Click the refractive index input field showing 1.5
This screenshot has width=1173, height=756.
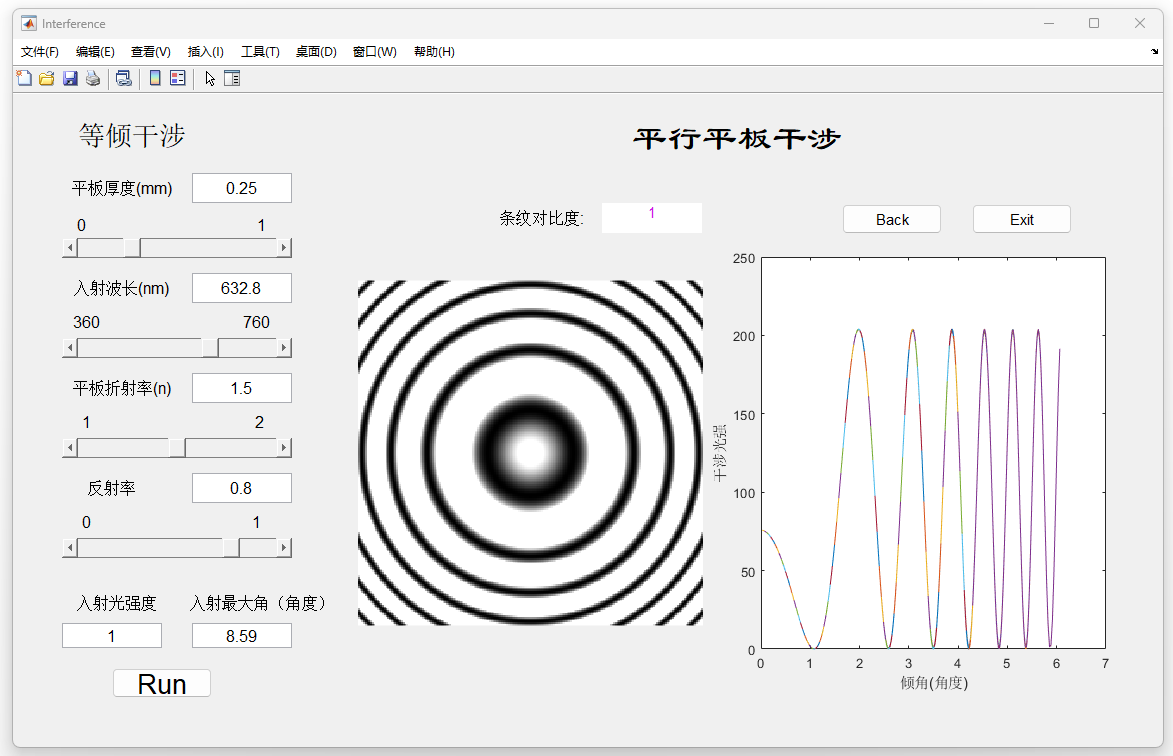point(241,388)
